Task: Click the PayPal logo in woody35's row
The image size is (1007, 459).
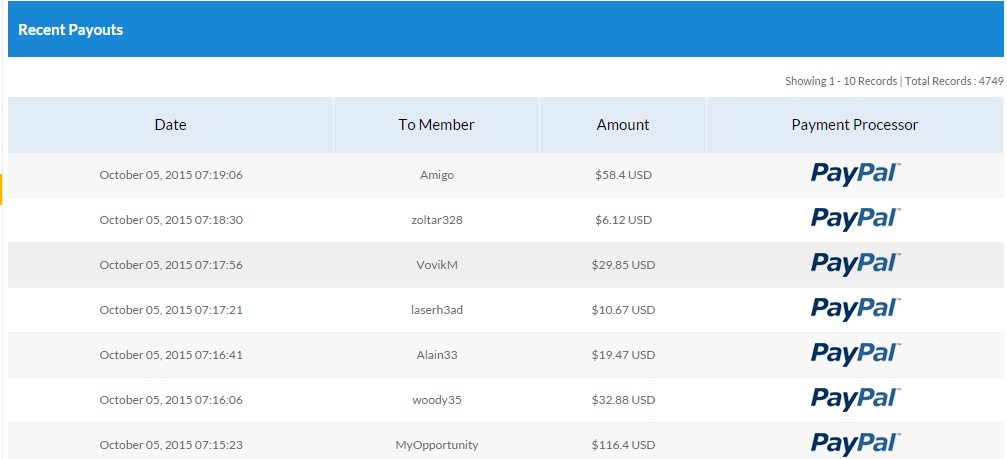Action: pos(855,399)
